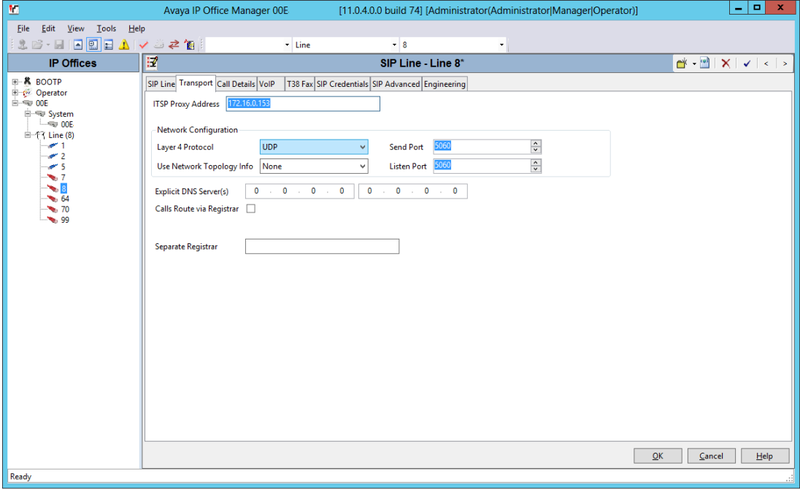Select line 1 in tree
Viewport: 800px width, 490px height.
pos(63,145)
